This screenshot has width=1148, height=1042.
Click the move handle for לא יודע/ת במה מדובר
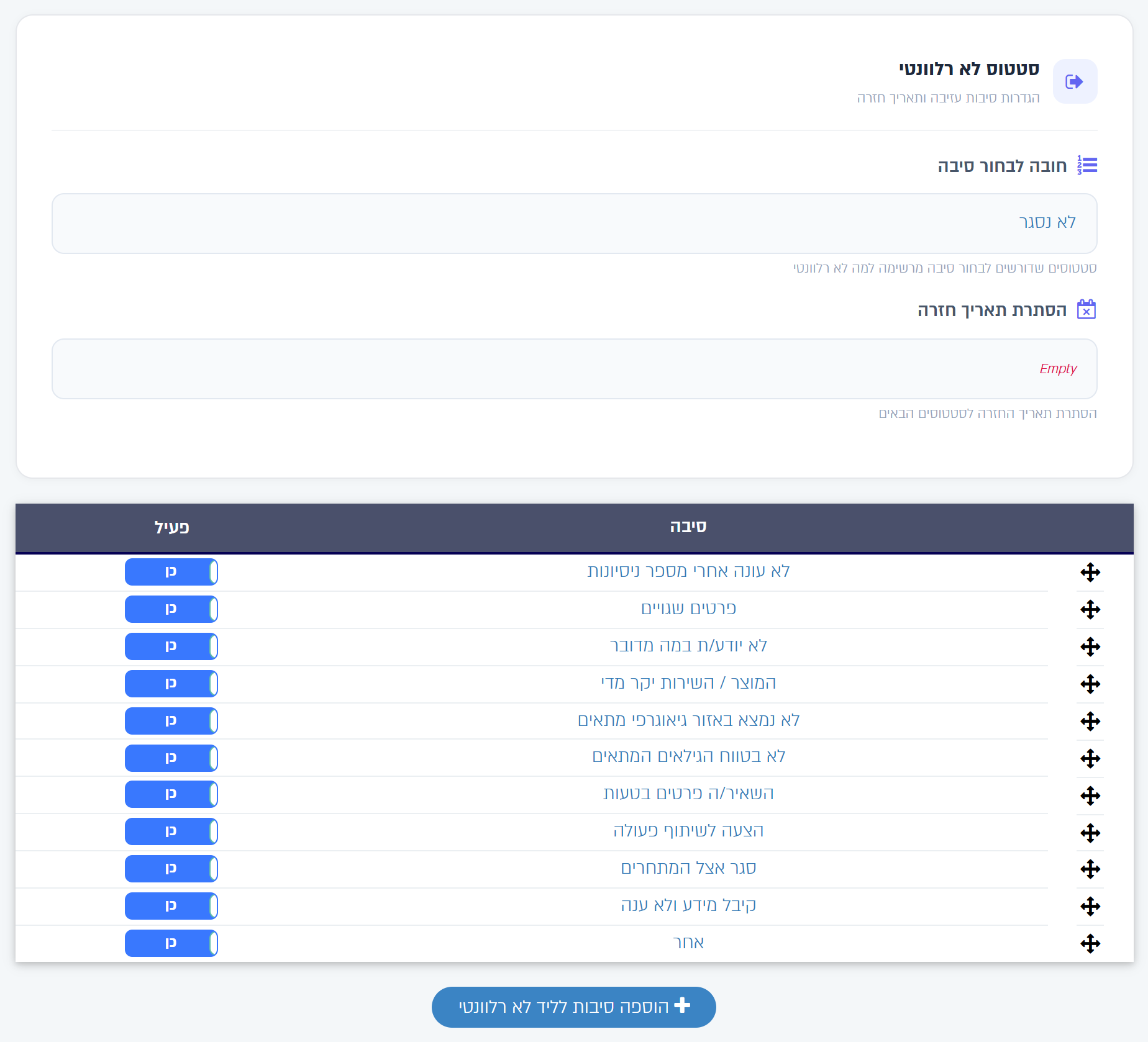click(1090, 646)
